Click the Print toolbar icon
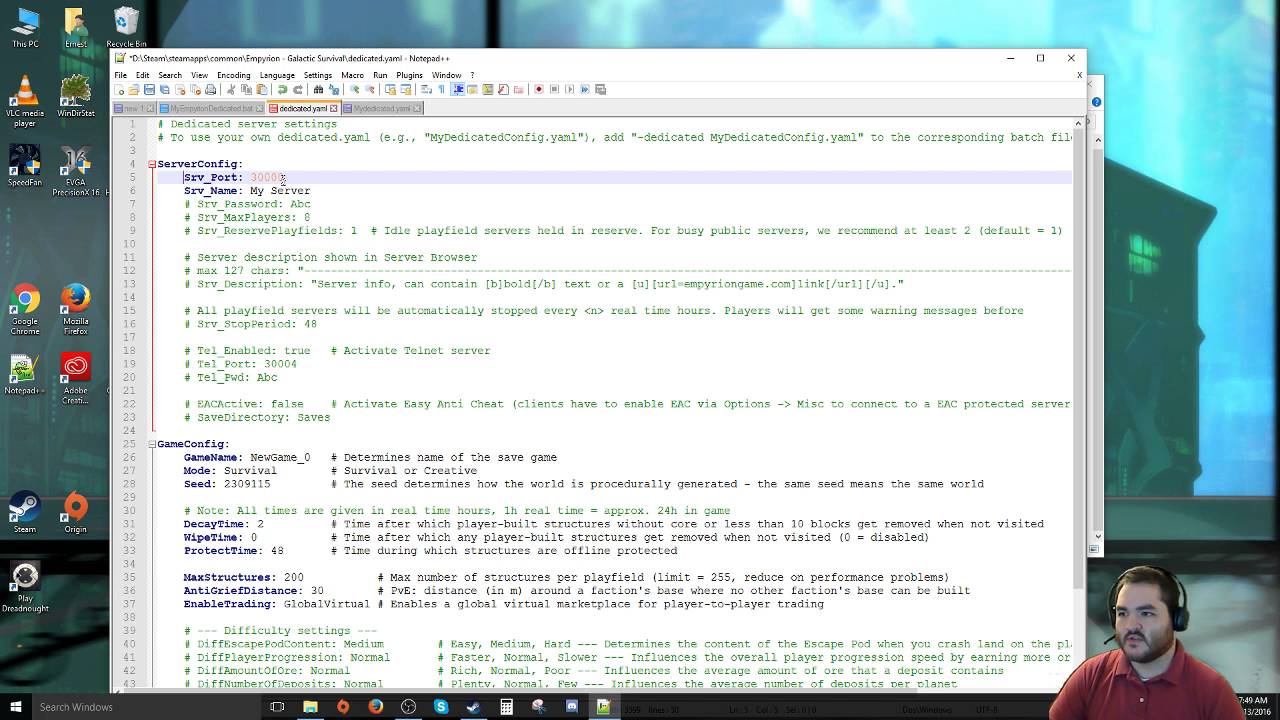1280x720 pixels. (210, 89)
